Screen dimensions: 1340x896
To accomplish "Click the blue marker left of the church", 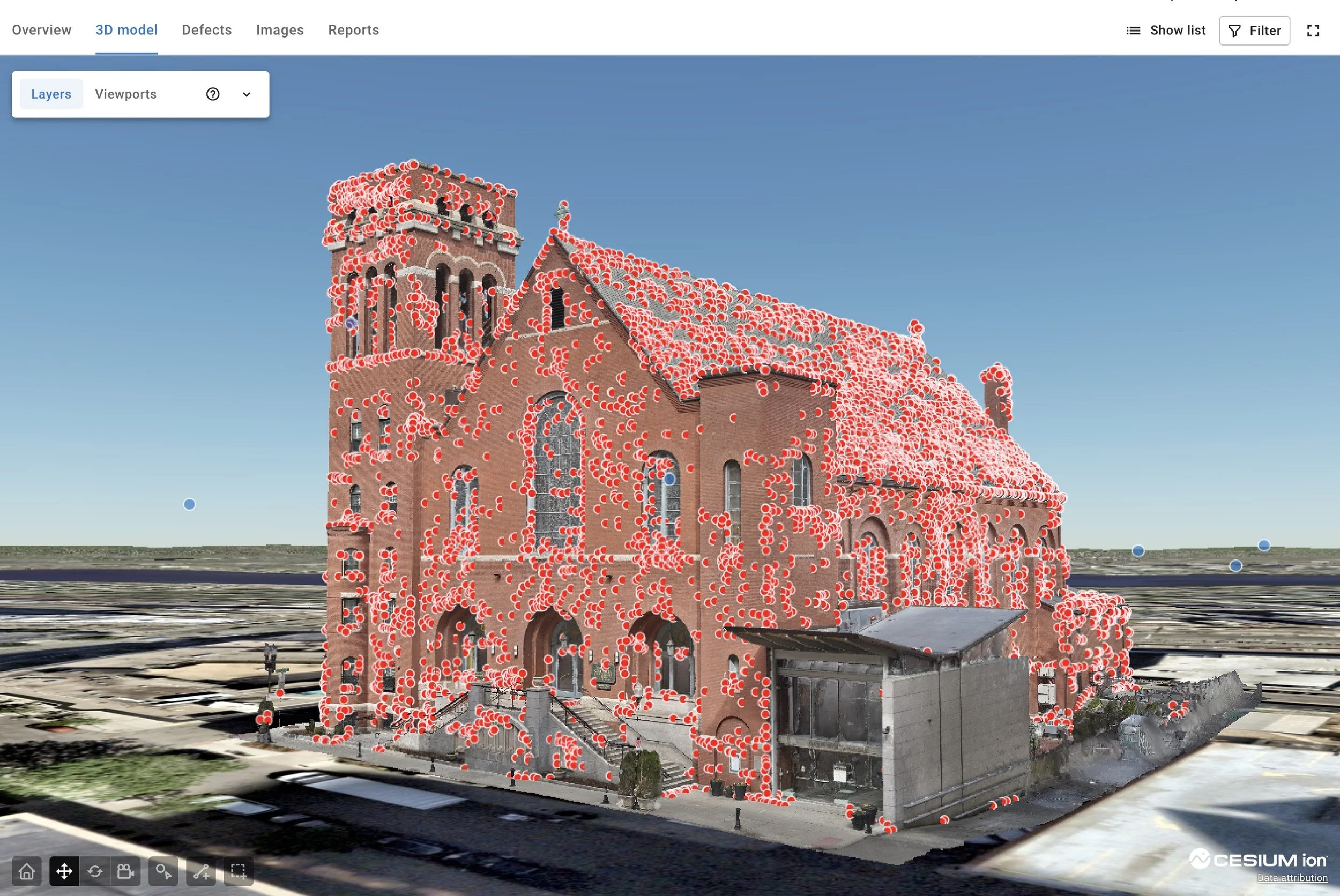I will [190, 504].
